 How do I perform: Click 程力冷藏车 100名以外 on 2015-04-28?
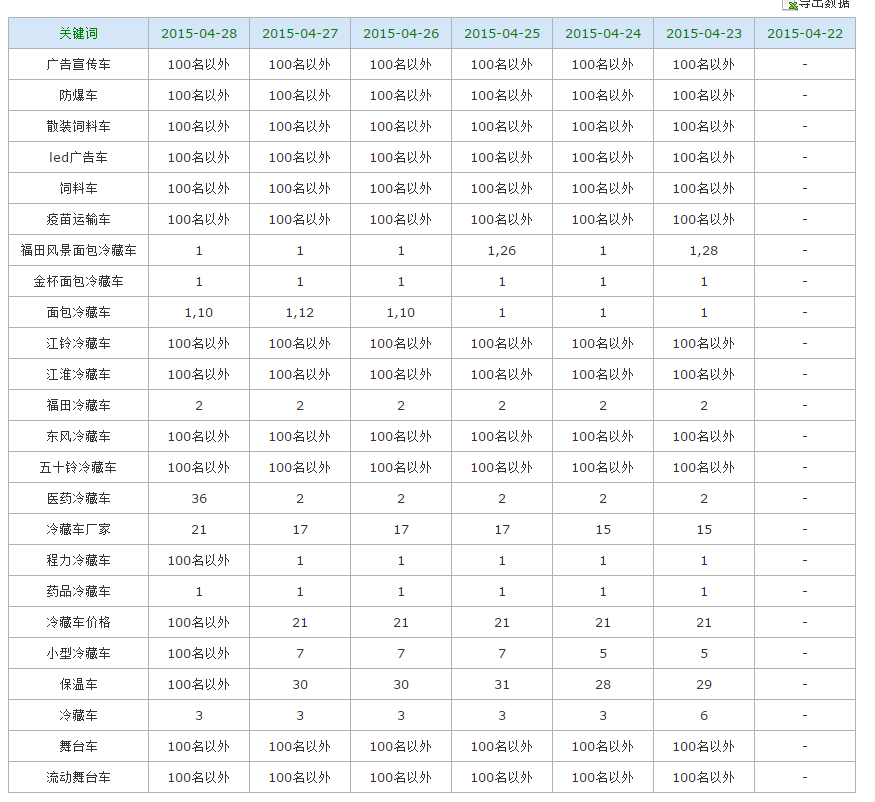click(199, 560)
